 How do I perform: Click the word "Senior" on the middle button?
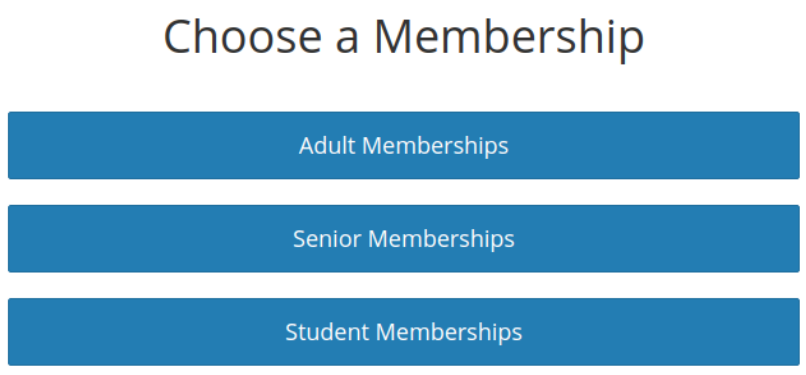coord(327,239)
